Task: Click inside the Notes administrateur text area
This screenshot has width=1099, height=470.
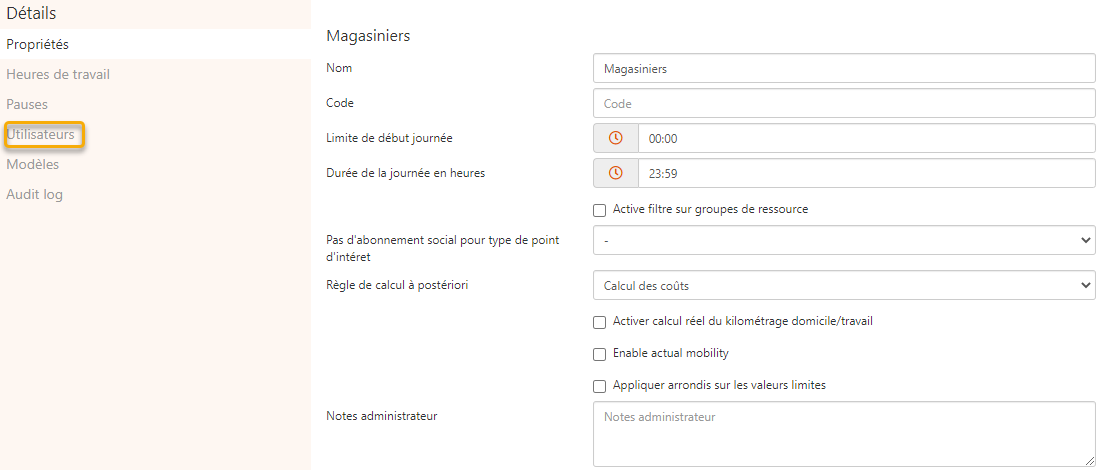Action: [844, 434]
